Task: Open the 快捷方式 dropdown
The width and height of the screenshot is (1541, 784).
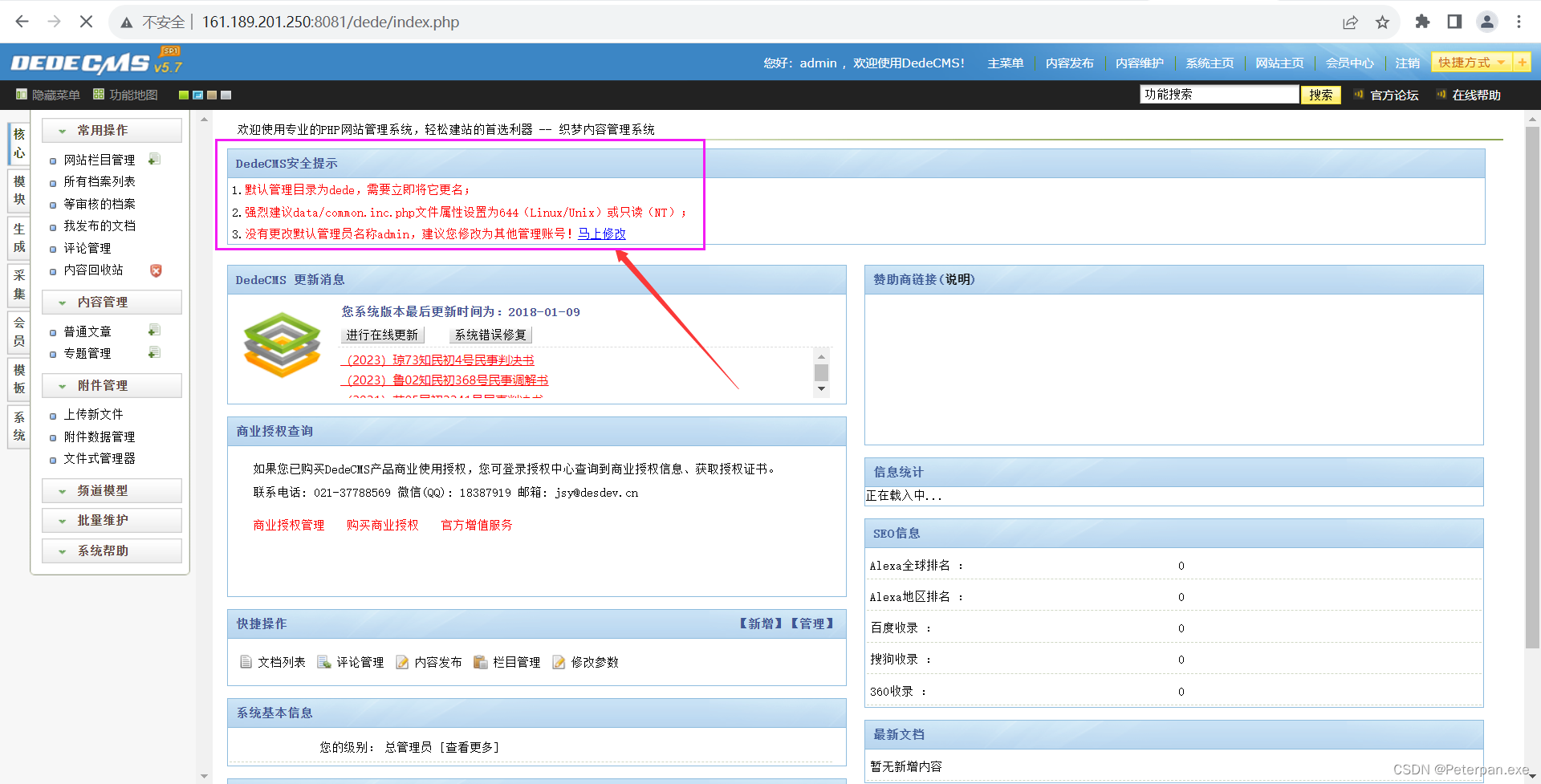Action: (x=1472, y=62)
